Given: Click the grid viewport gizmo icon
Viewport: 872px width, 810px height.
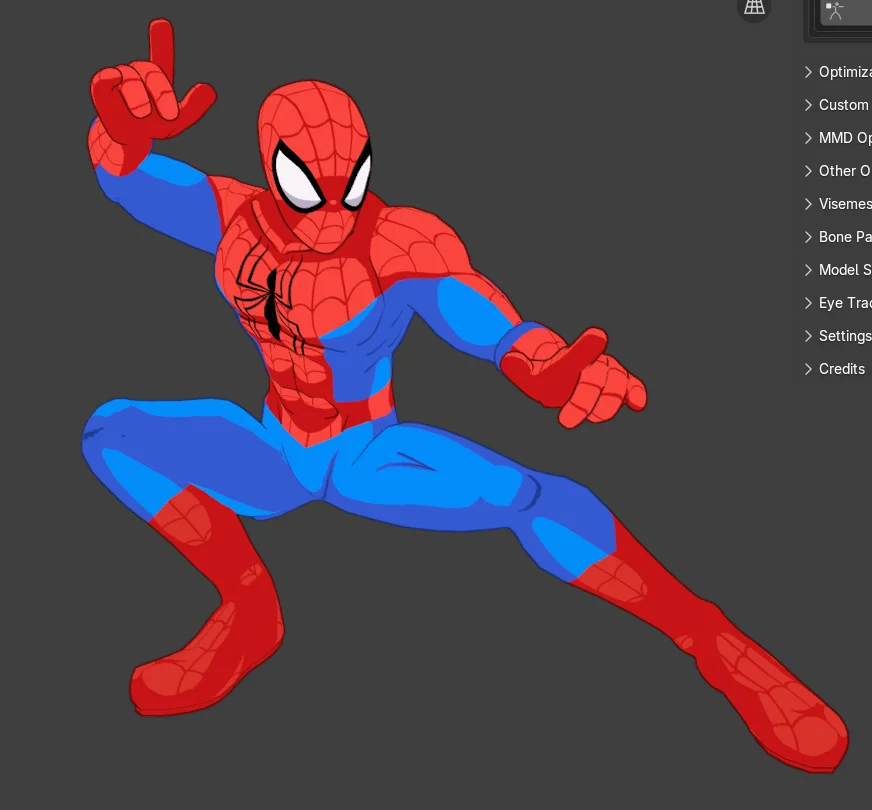Looking at the screenshot, I should 753,9.
